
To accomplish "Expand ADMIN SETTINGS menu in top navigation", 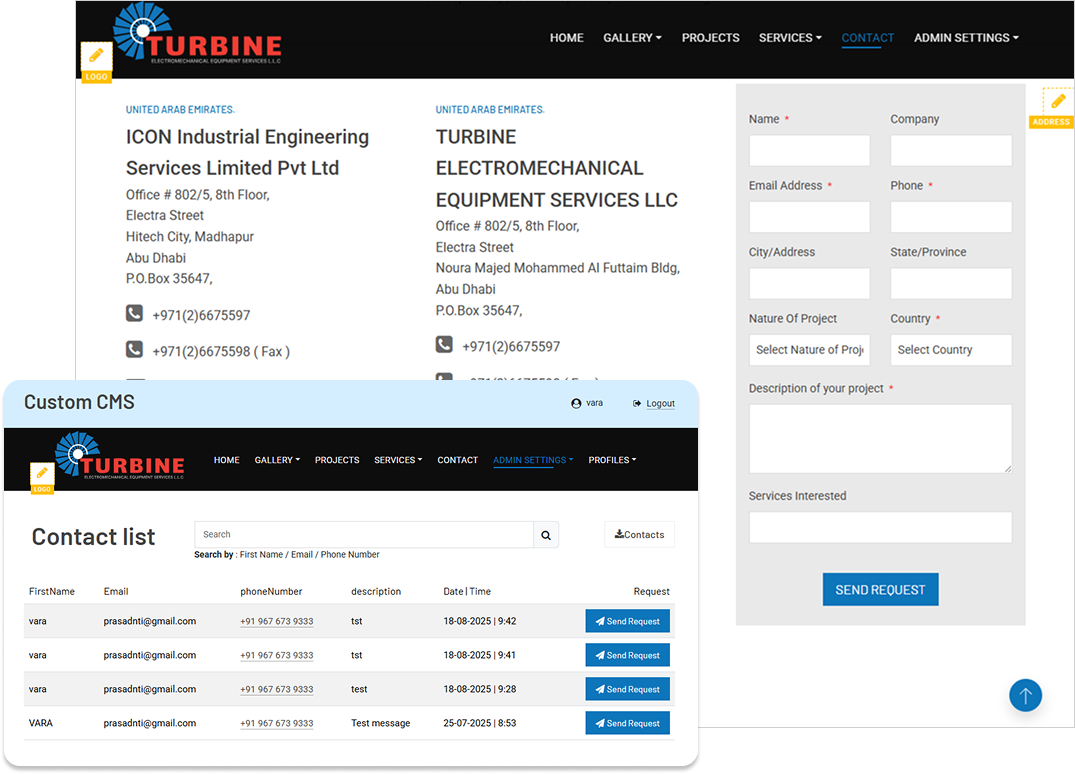I will click(x=966, y=38).
